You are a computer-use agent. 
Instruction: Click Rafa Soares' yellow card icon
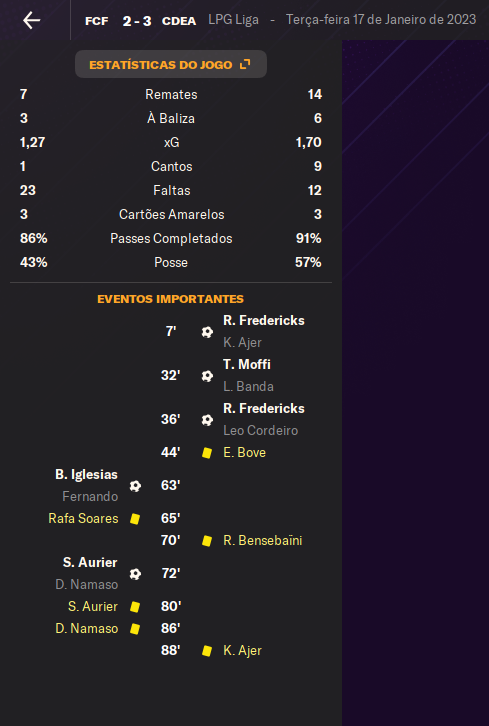tap(135, 519)
